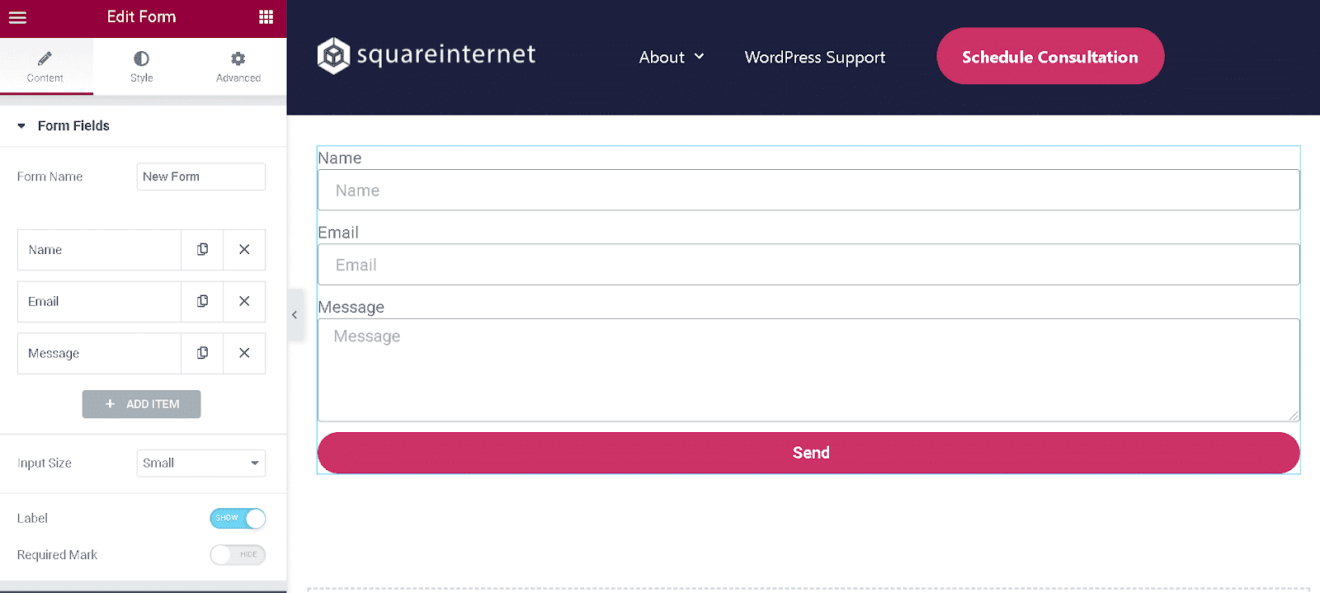Delete the Name form field with the X
Screen dimensions: 1320x593
[244, 249]
